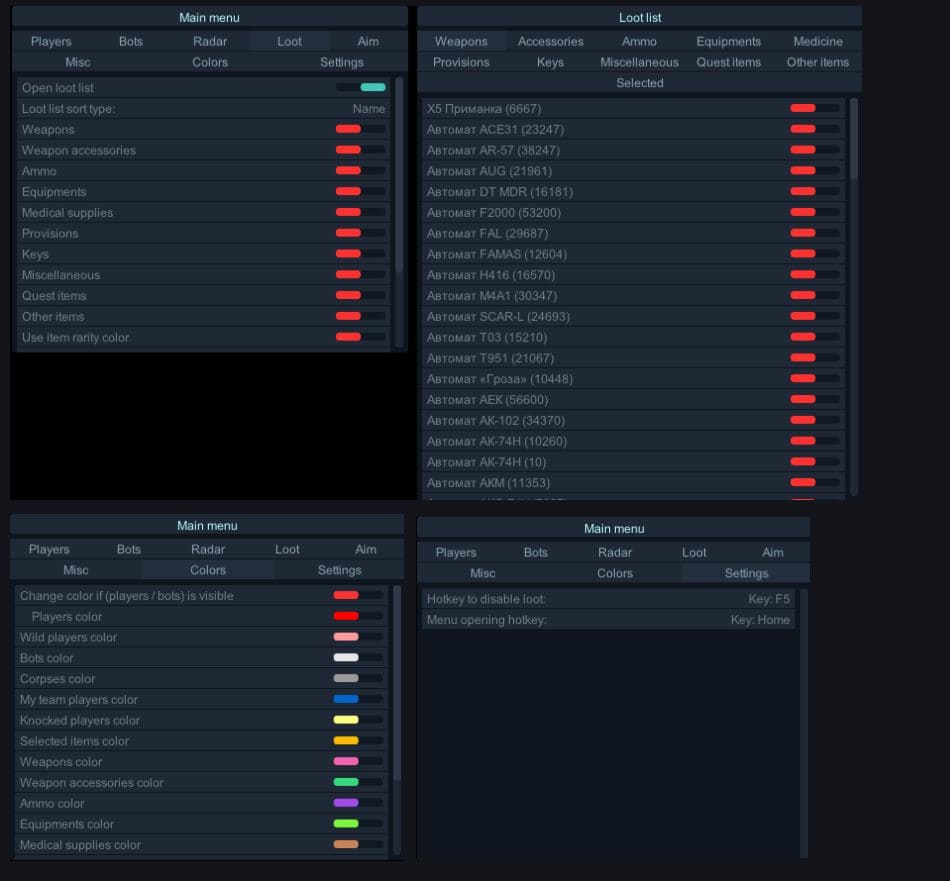Viewport: 950px width, 881px height.
Task: Toggle Change color if visible switch
Action: (358, 596)
